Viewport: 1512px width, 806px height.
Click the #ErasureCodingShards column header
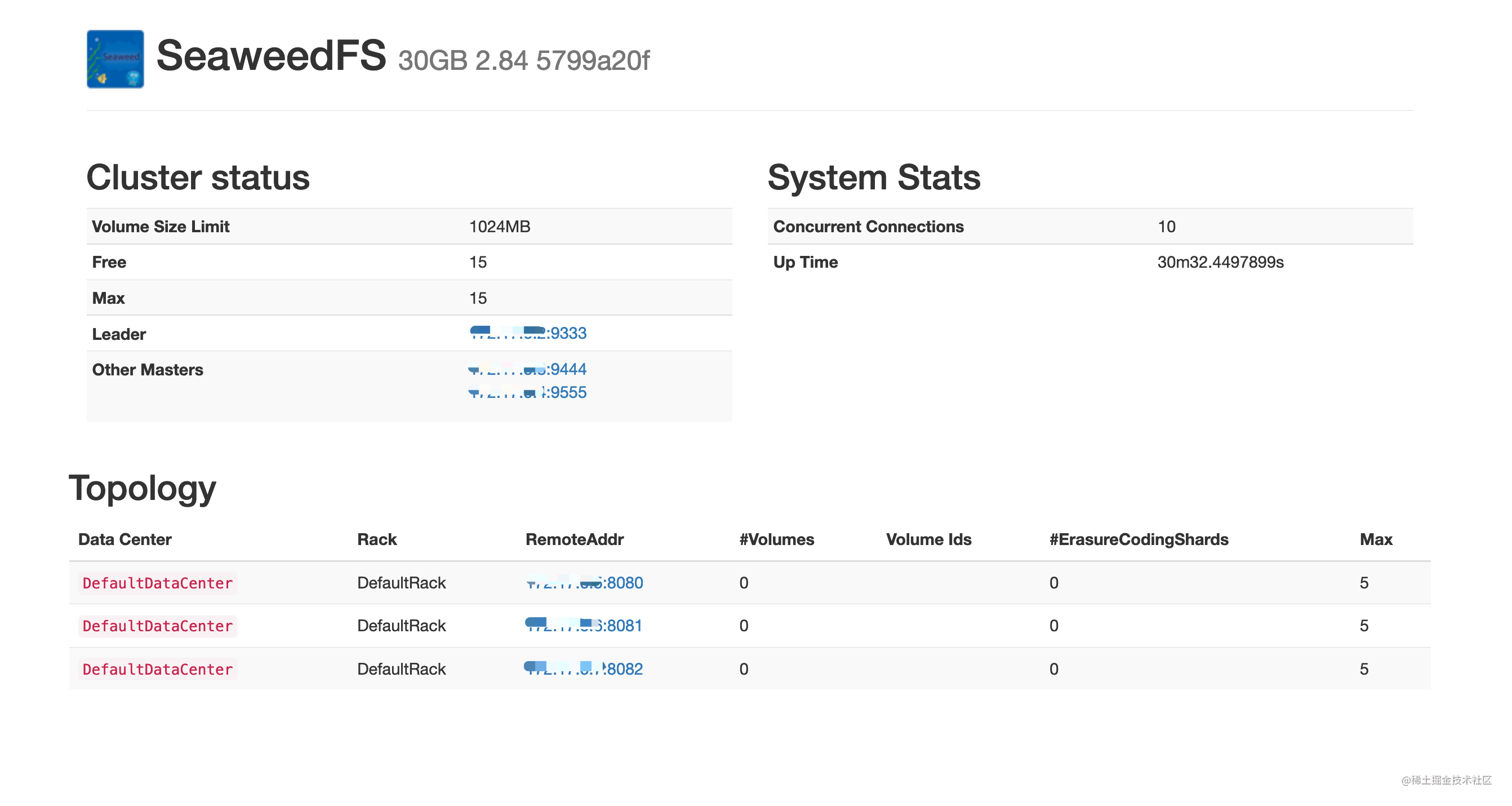pyautogui.click(x=1139, y=539)
